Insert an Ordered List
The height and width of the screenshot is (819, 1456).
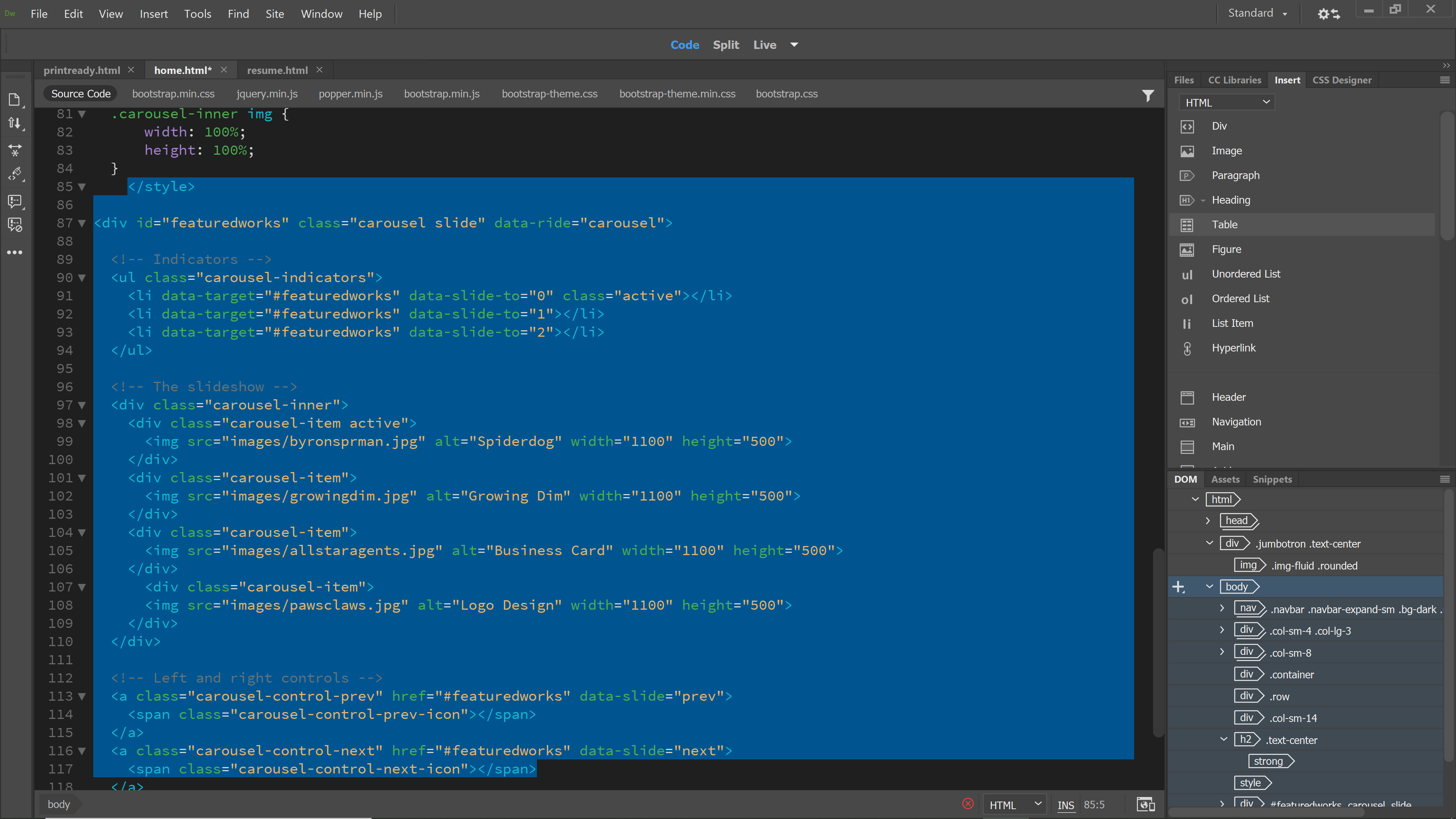1240,299
